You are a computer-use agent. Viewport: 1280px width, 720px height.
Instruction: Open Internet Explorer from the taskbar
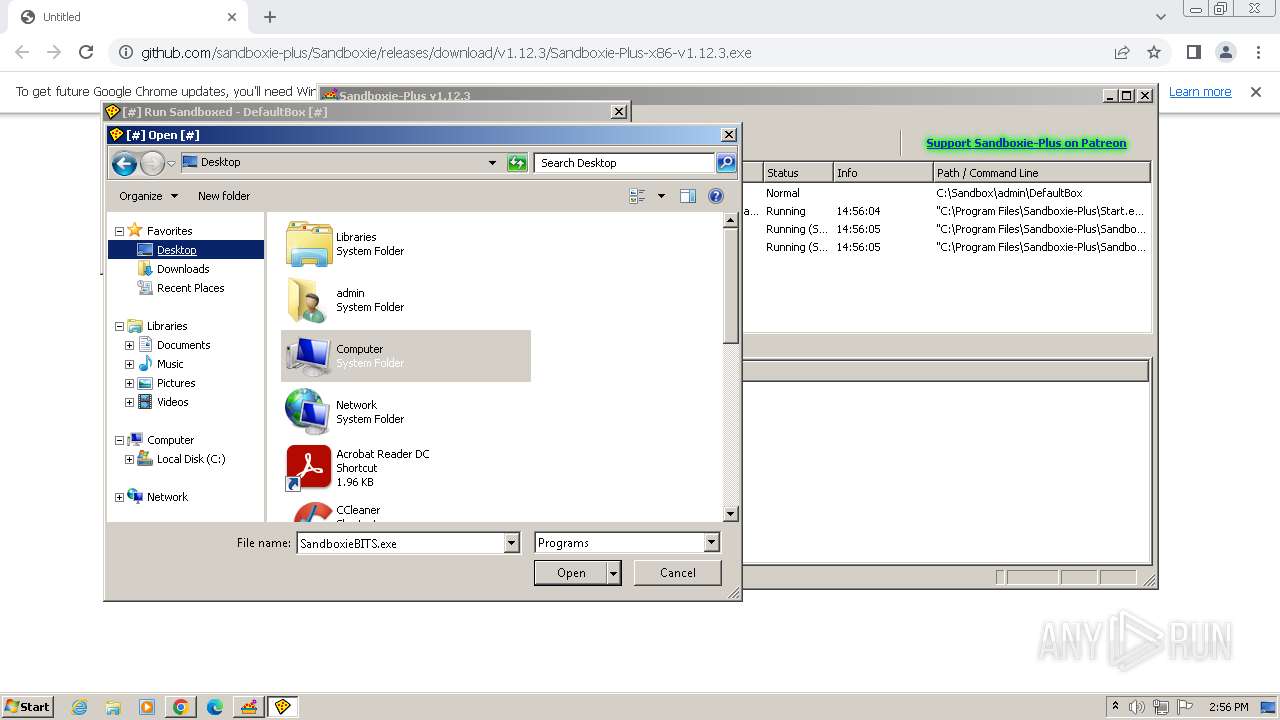point(79,707)
